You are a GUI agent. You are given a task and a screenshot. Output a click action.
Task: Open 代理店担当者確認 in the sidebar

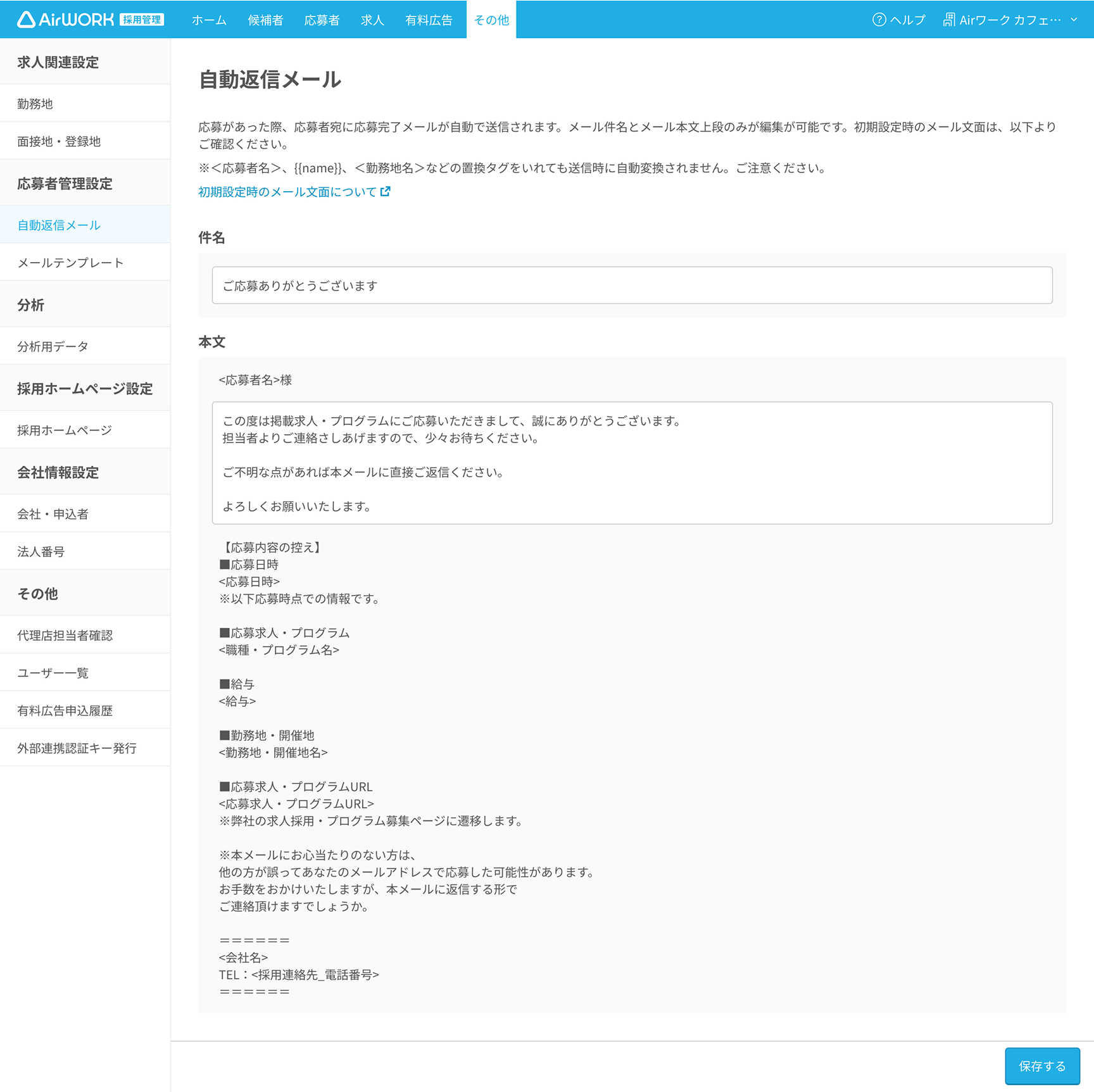(x=85, y=635)
